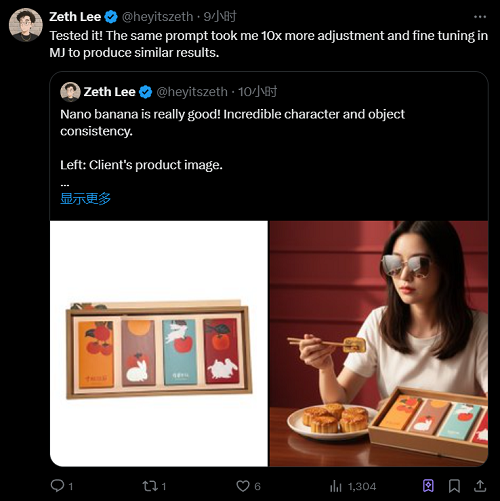View analytics showing 1,304 views
Screen dimensions: 500x501
click(353, 486)
